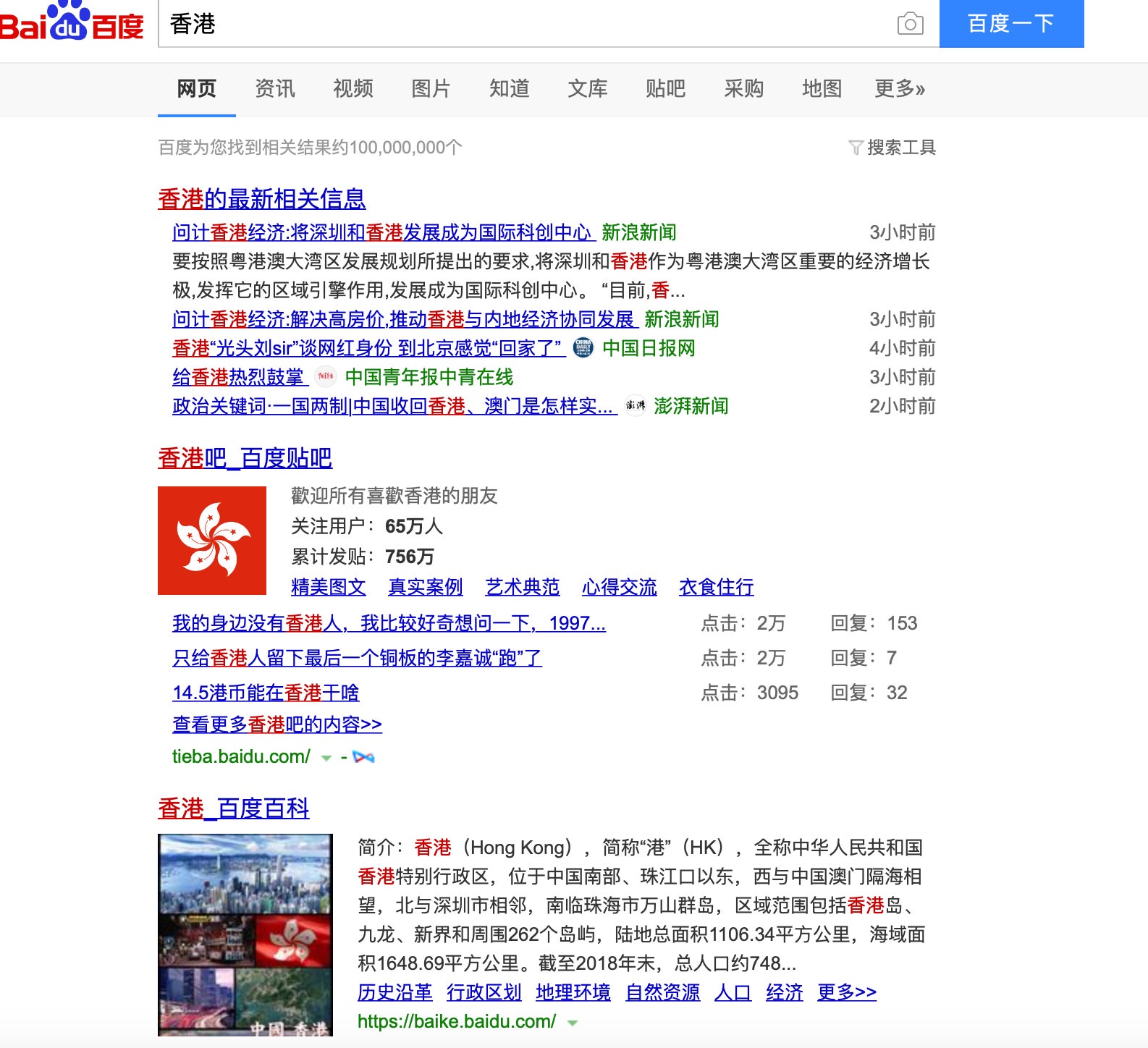Switch to the 贴吧 tab

pos(666,89)
